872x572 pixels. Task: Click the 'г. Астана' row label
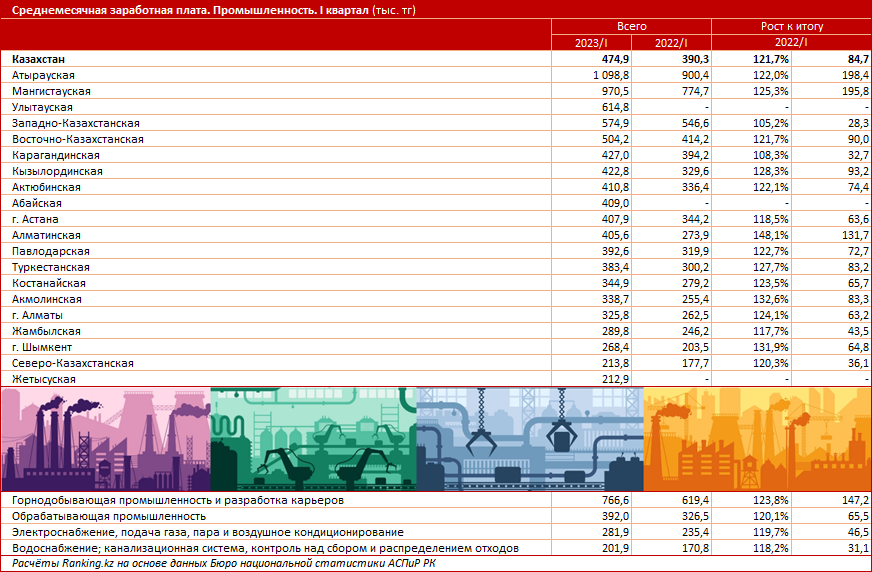click(x=35, y=219)
